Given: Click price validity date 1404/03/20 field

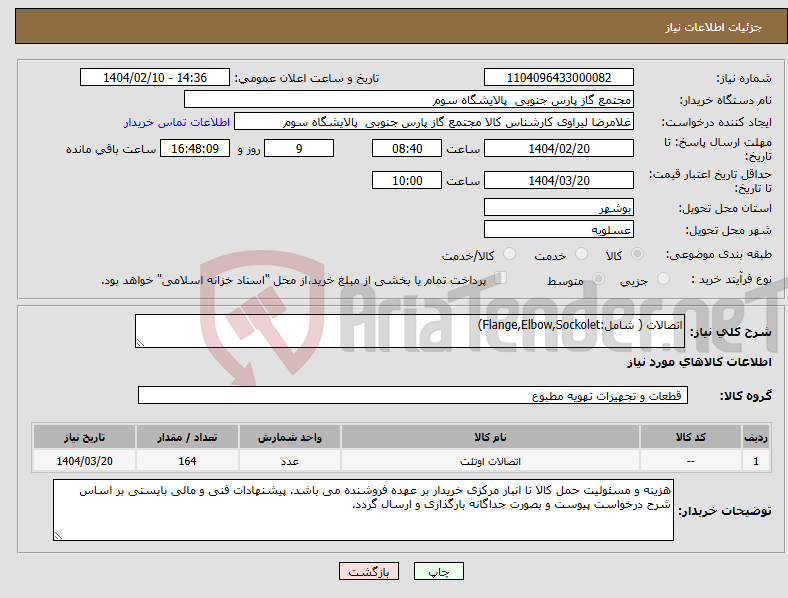Looking at the screenshot, I should [x=558, y=180].
